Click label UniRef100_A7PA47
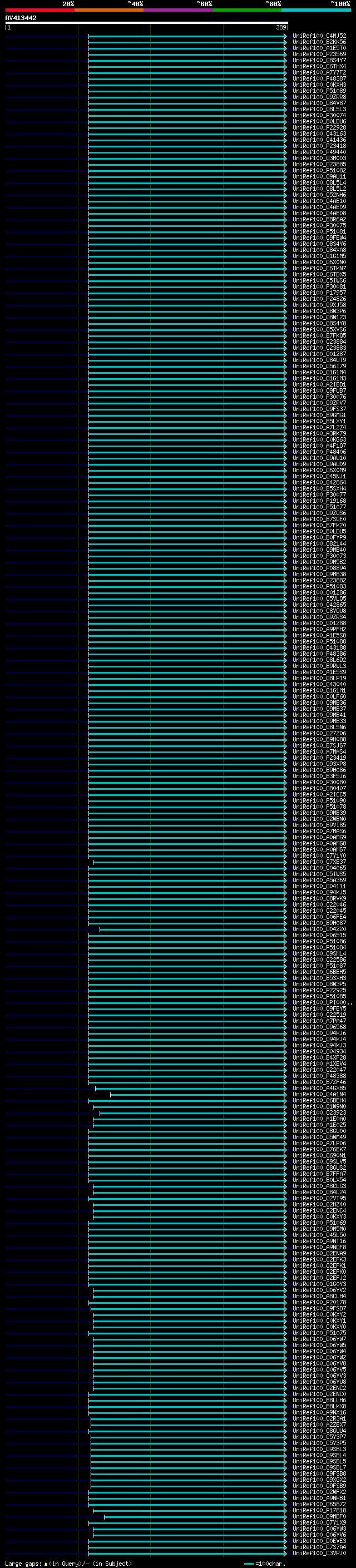This screenshot has height=1568, width=356. [319, 1021]
